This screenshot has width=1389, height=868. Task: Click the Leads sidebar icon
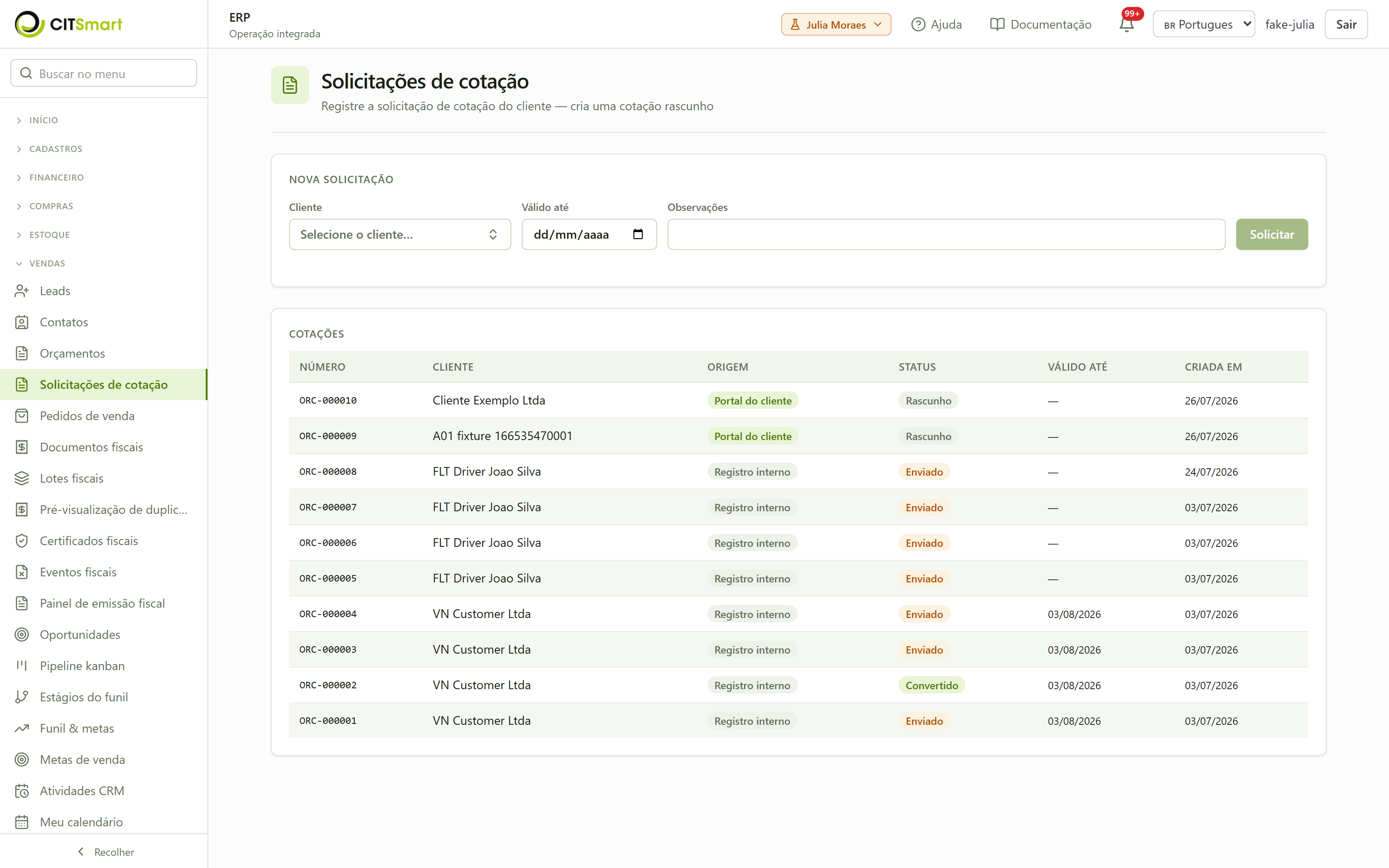point(22,291)
